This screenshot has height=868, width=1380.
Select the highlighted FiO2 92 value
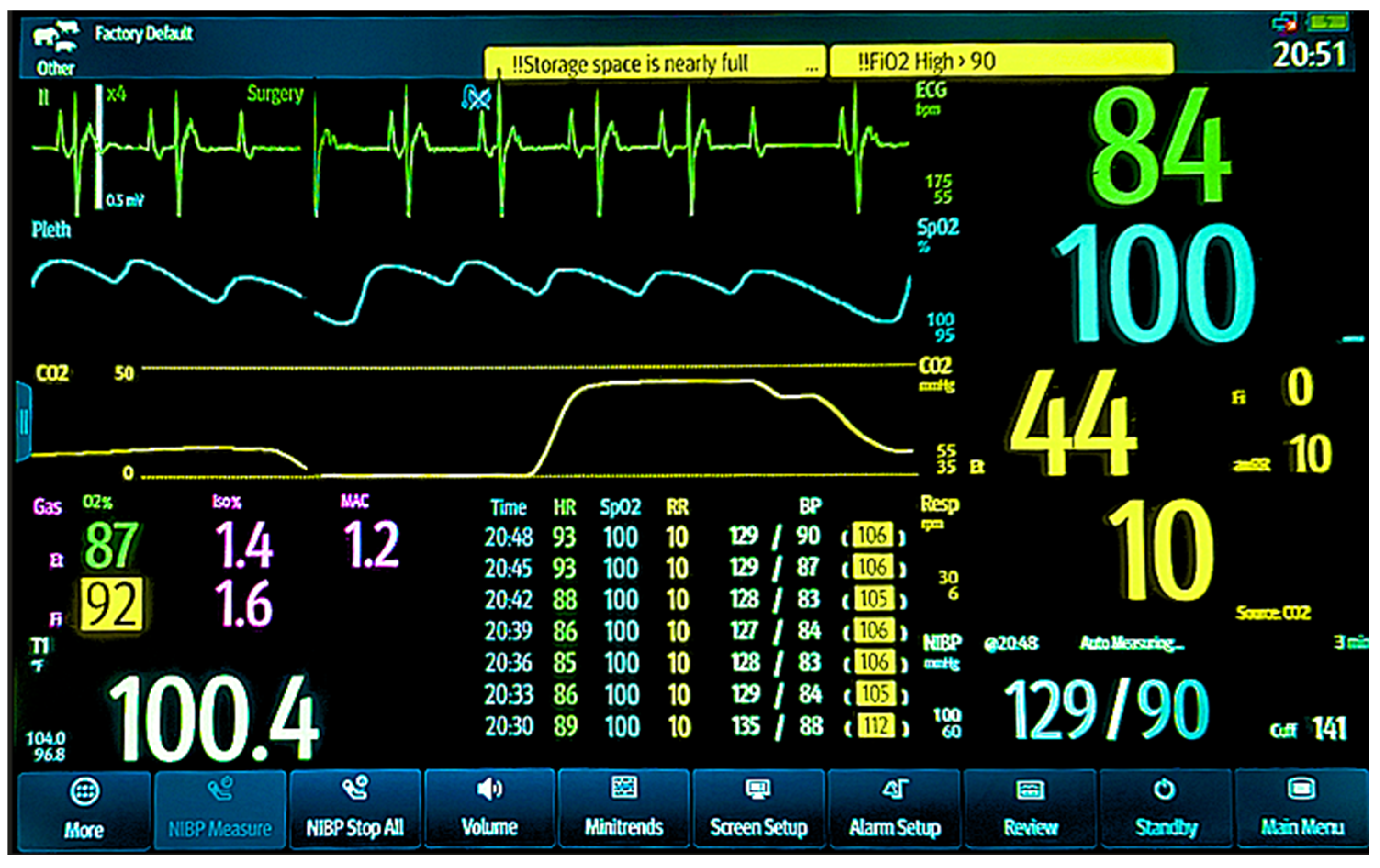pyautogui.click(x=111, y=605)
